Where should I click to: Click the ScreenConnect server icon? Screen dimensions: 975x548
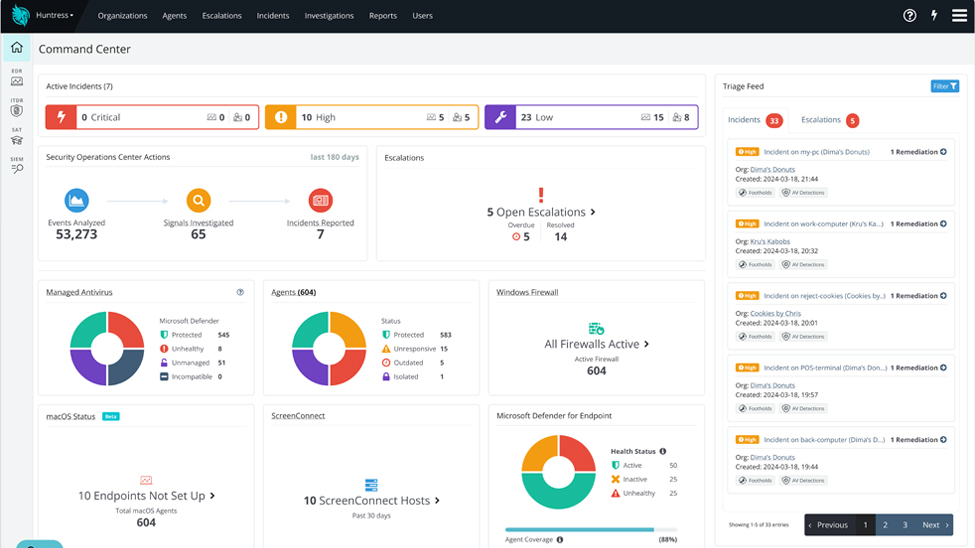coord(371,485)
